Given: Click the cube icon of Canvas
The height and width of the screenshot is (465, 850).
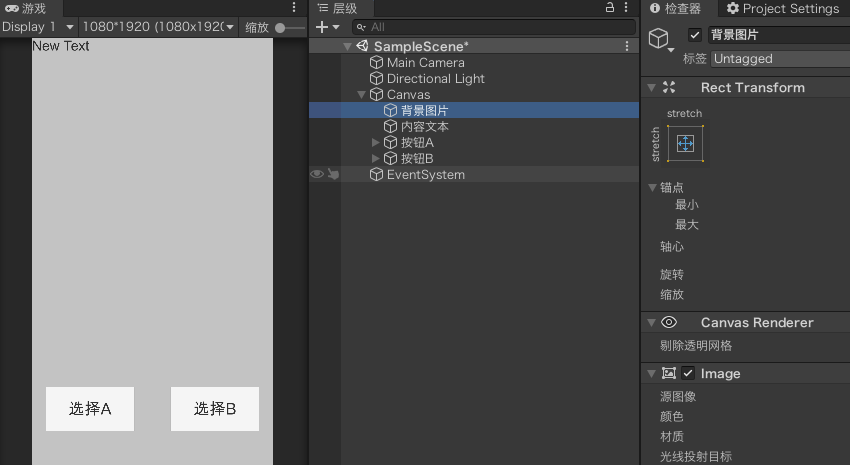Looking at the screenshot, I should (x=376, y=94).
